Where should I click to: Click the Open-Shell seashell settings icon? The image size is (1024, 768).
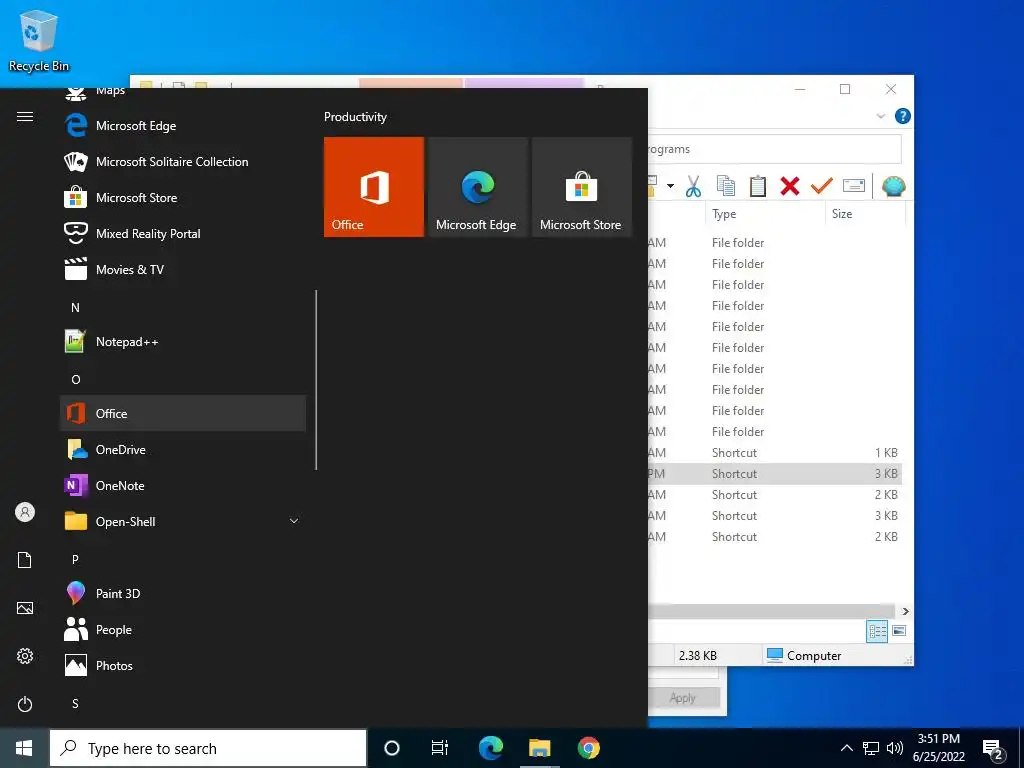point(893,187)
